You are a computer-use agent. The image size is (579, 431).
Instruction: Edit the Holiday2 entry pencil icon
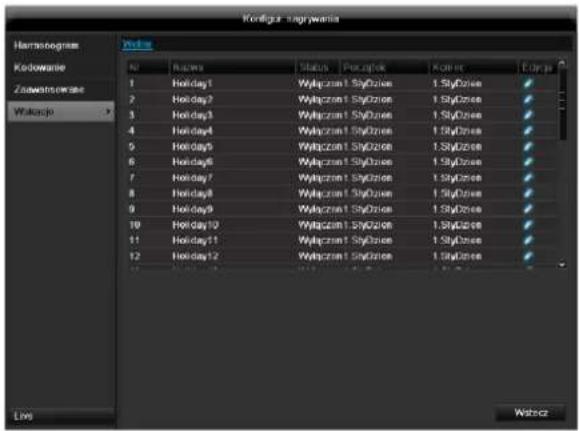[x=528, y=99]
